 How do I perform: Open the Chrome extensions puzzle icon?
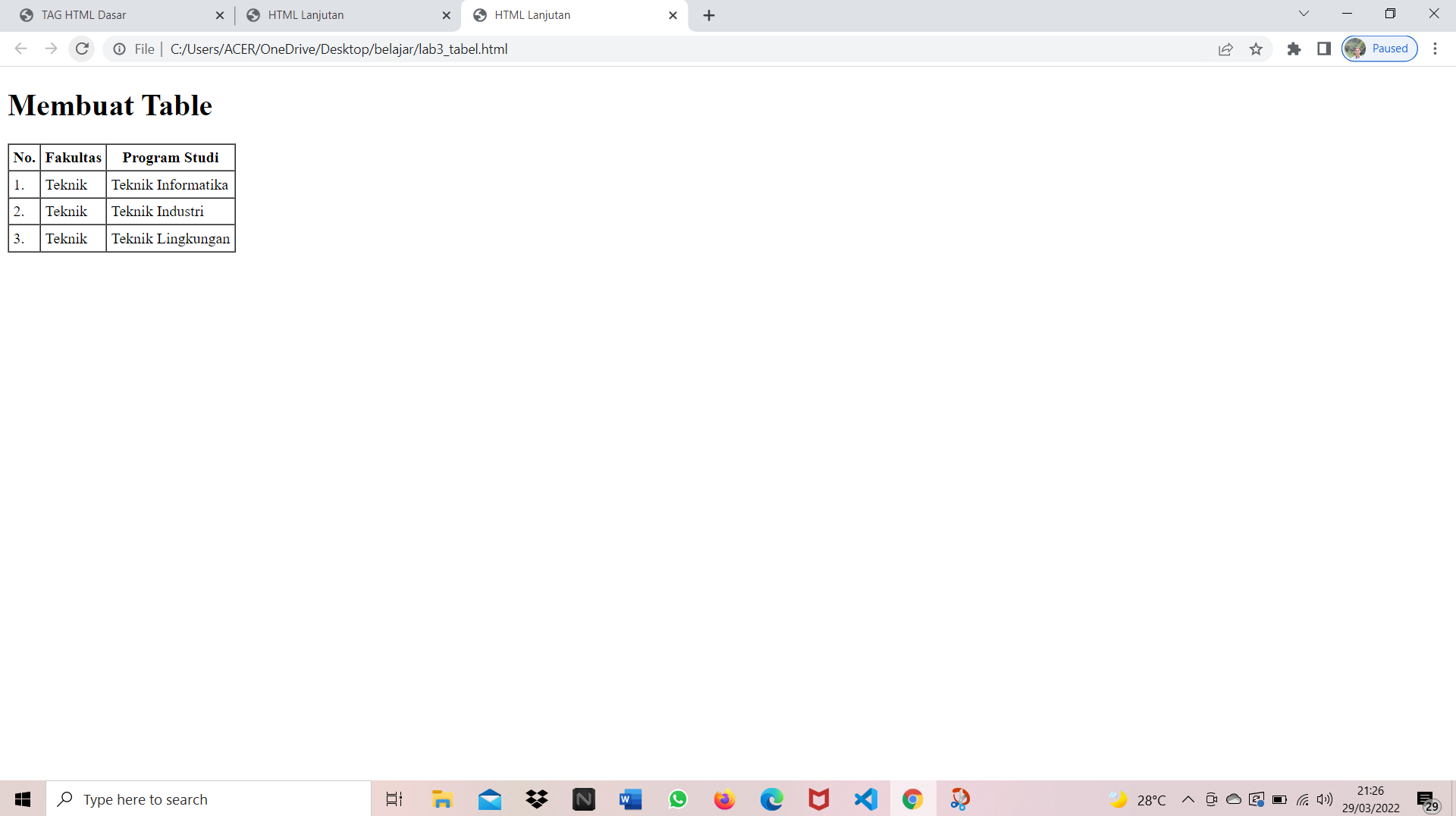click(x=1294, y=49)
